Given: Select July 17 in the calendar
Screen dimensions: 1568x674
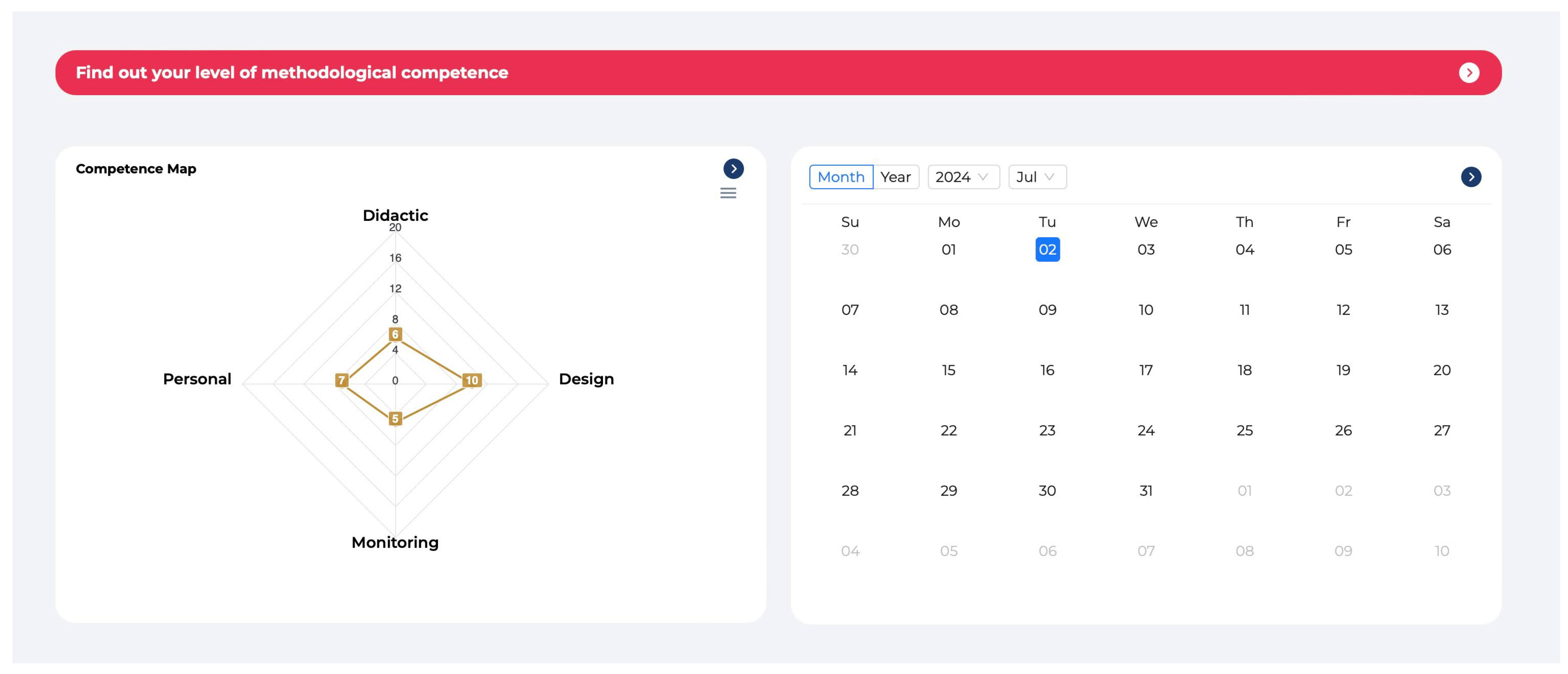Looking at the screenshot, I should (1146, 370).
